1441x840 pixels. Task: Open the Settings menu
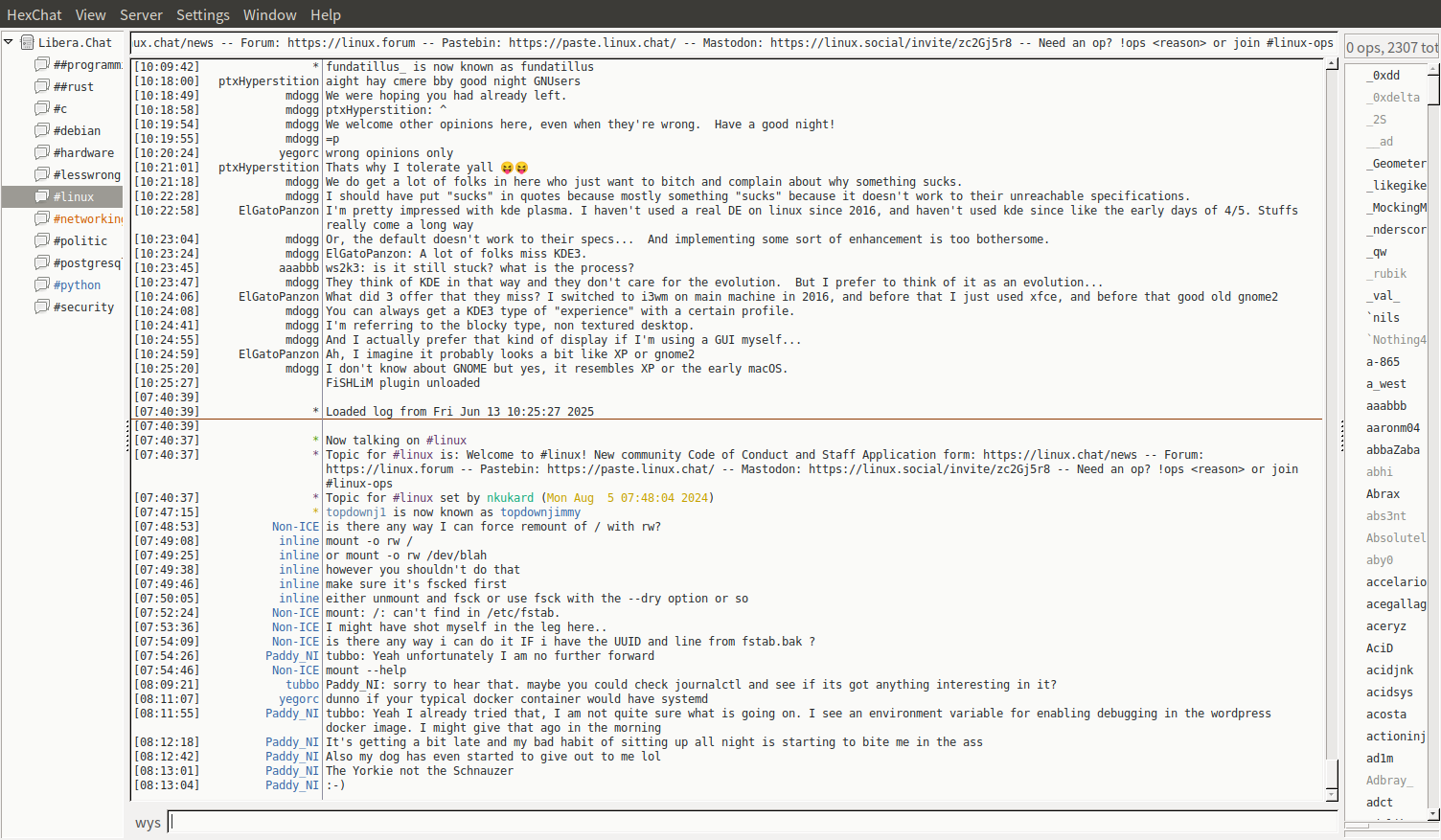coord(202,15)
